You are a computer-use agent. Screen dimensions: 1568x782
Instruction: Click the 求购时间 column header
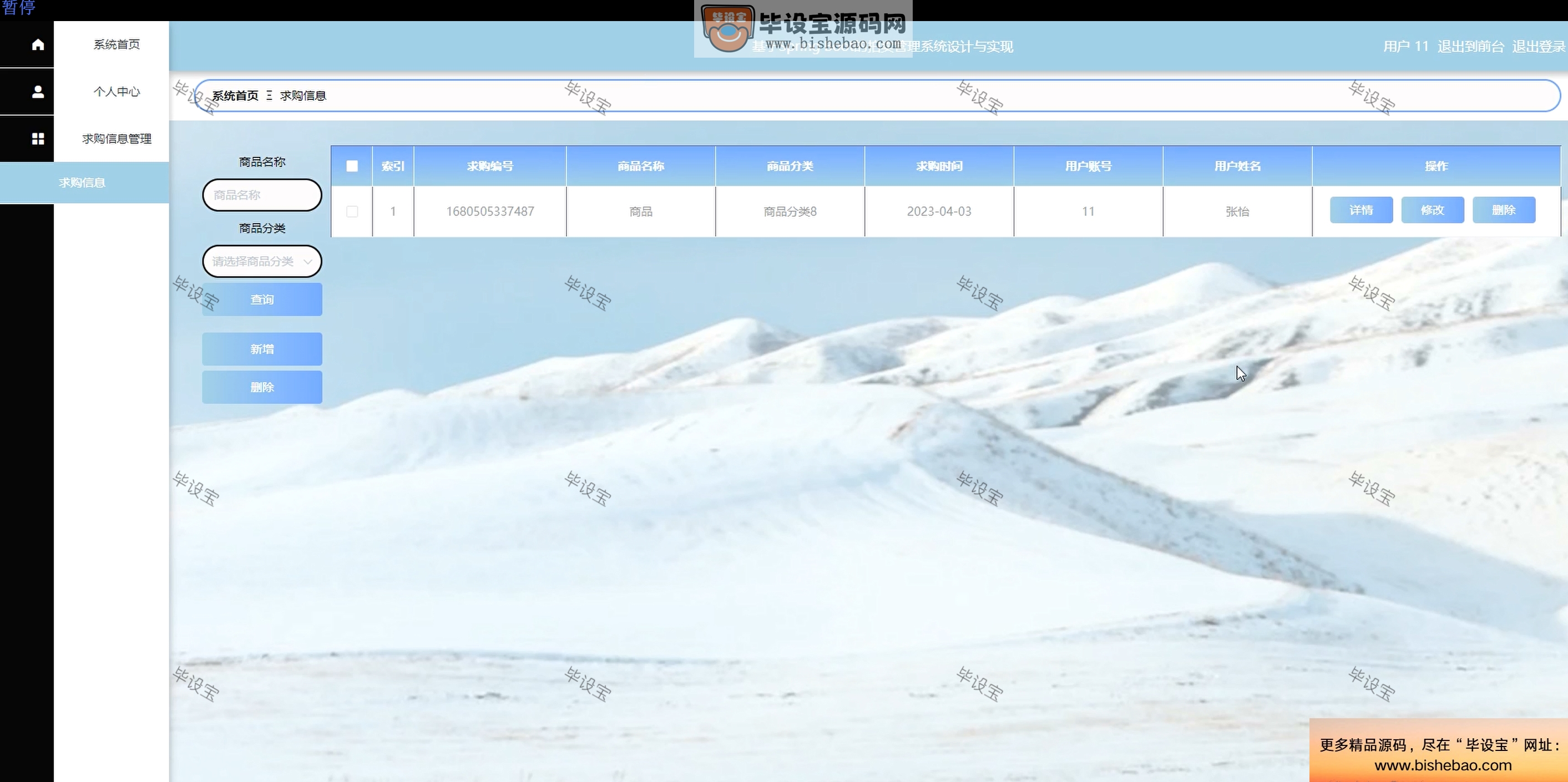pyautogui.click(x=939, y=165)
